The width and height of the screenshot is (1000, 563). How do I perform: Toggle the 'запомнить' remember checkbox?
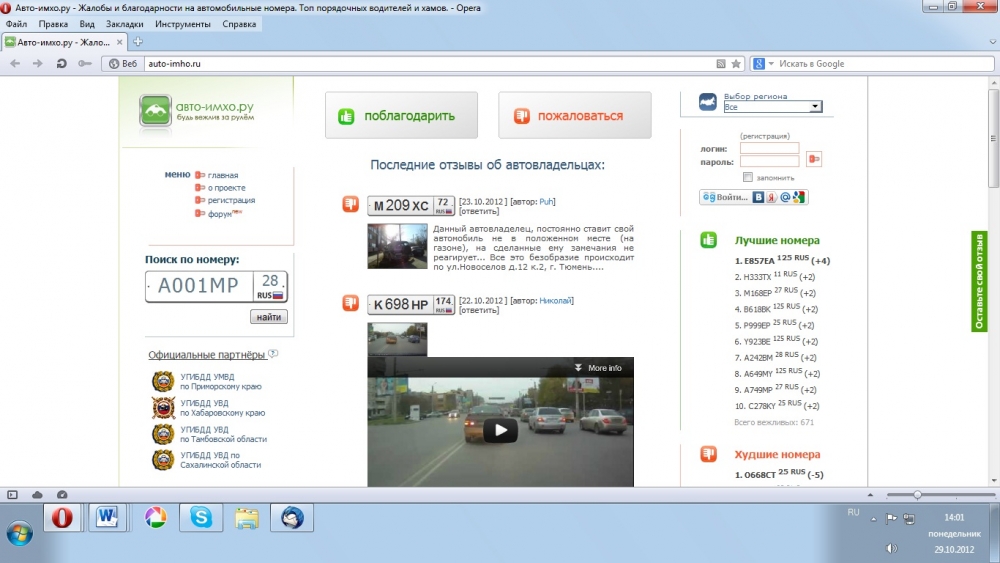pos(748,176)
